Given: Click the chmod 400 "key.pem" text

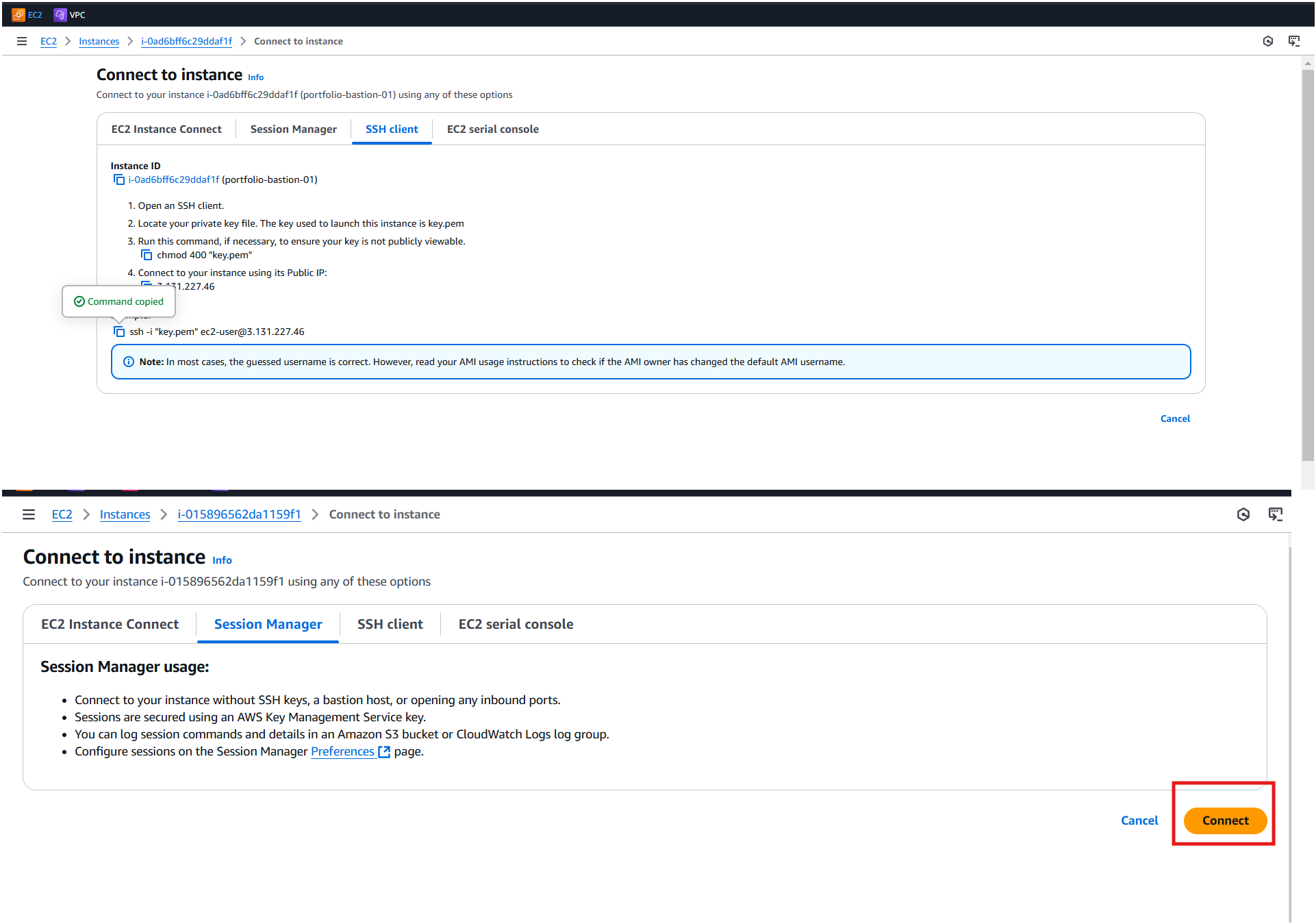Looking at the screenshot, I should point(204,255).
